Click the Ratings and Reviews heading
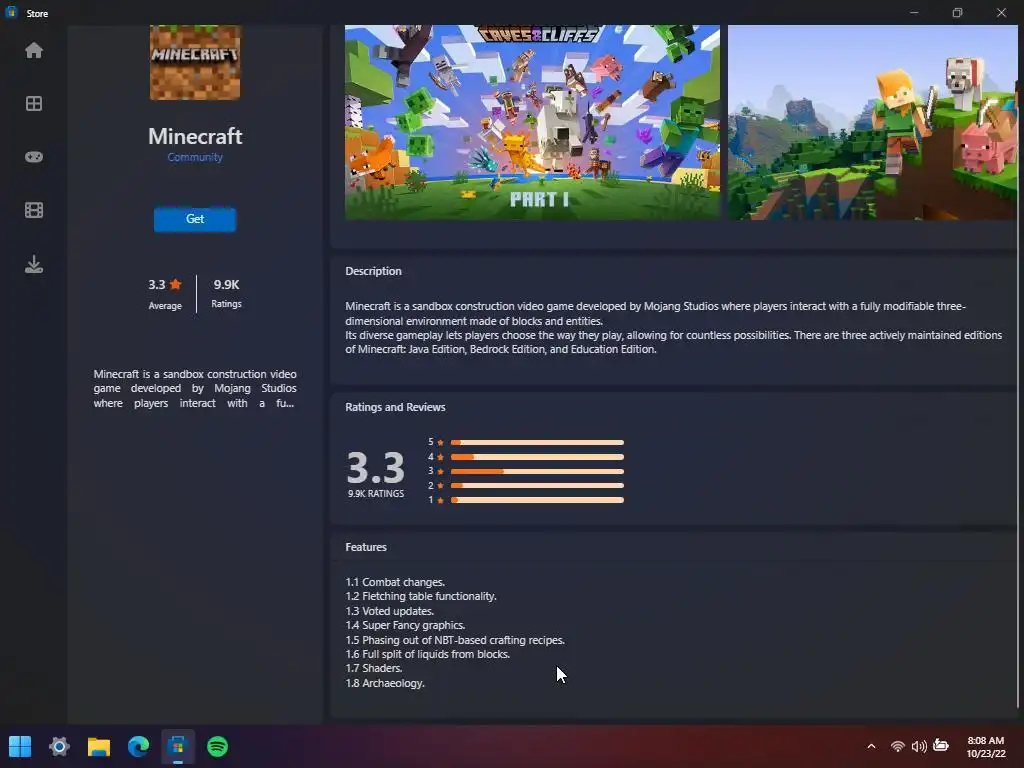 pyautogui.click(x=395, y=407)
